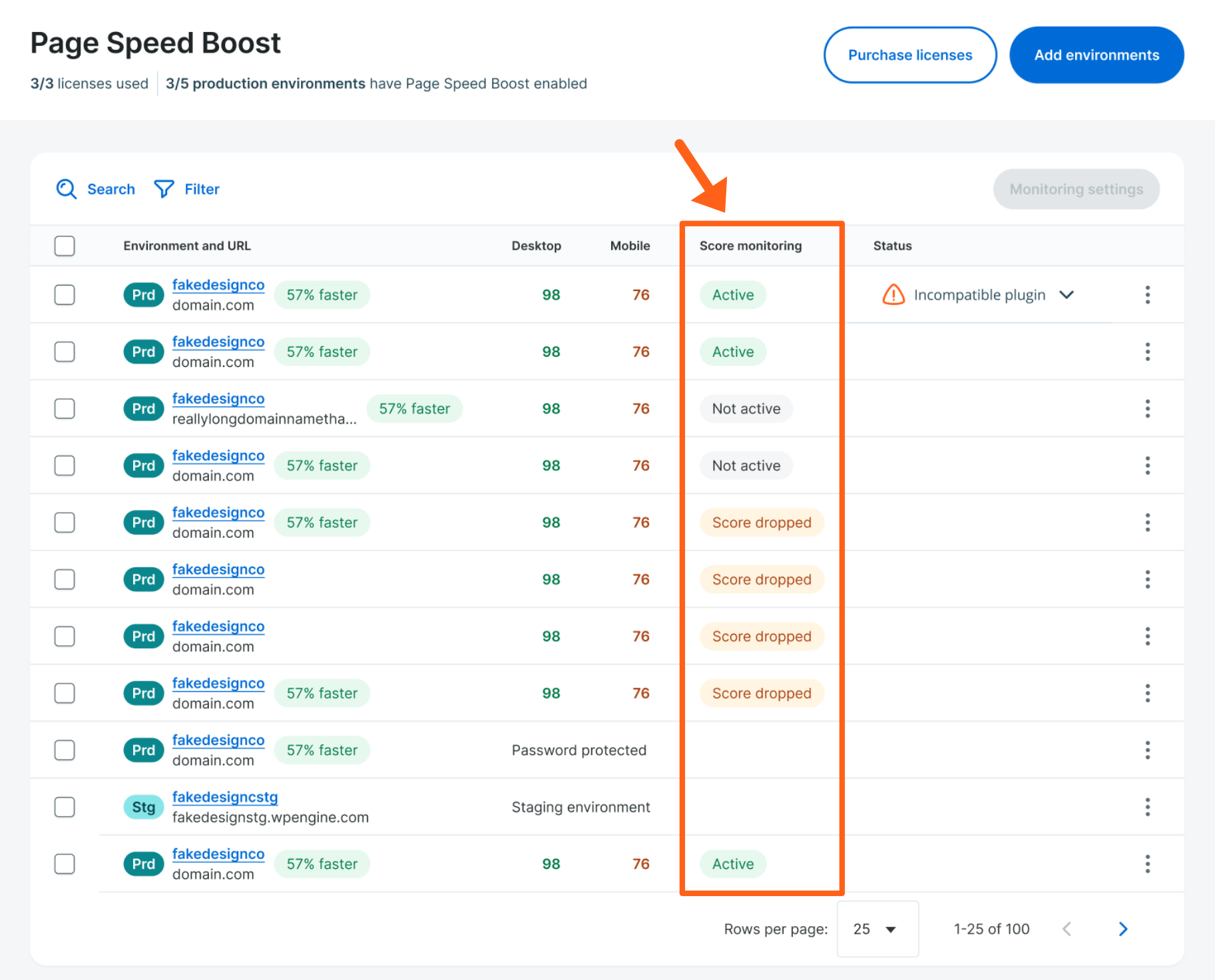Click the Monitoring settings button
The width and height of the screenshot is (1215, 980).
pyautogui.click(x=1076, y=189)
